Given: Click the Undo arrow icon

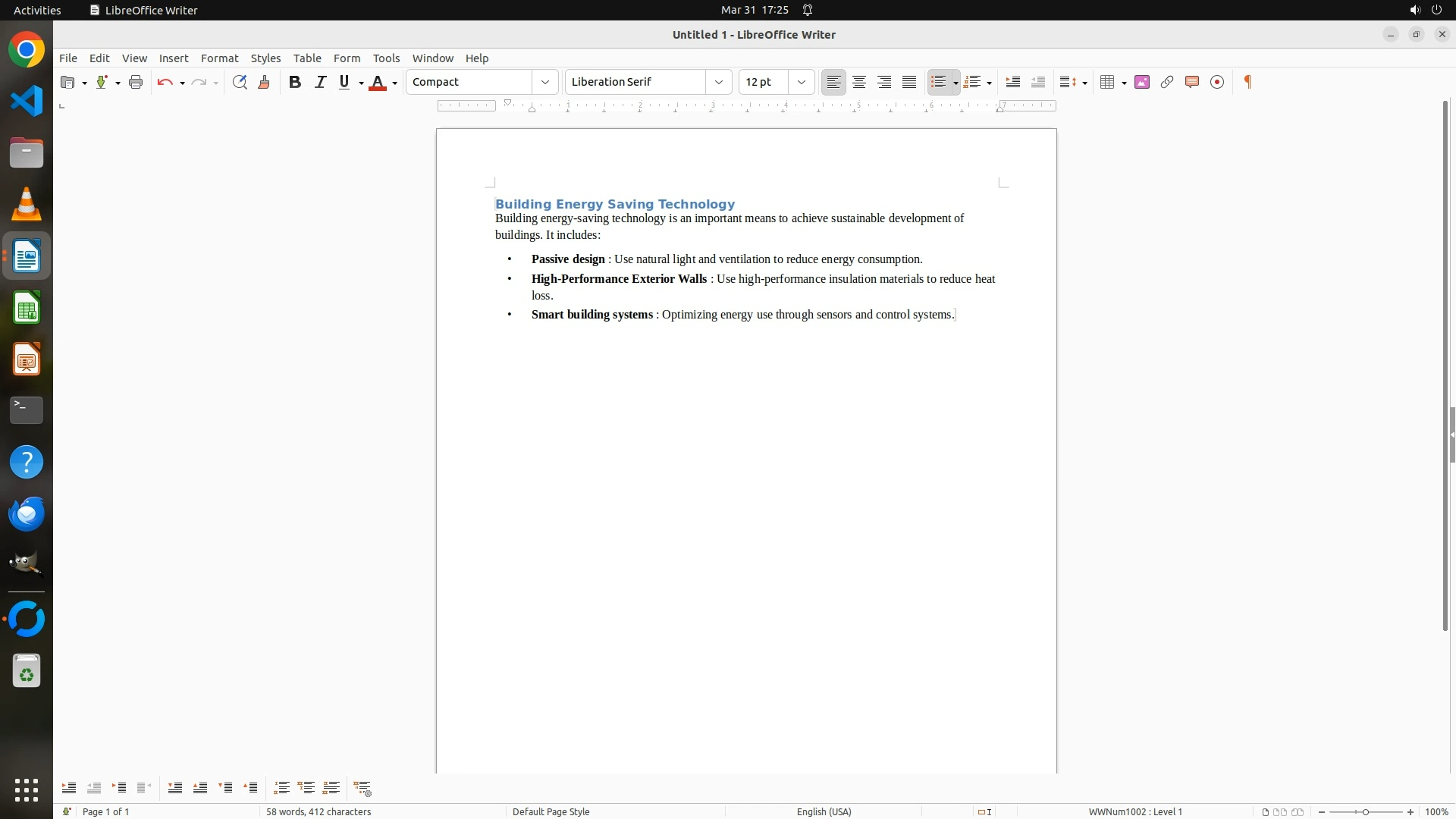Looking at the screenshot, I should tap(165, 82).
